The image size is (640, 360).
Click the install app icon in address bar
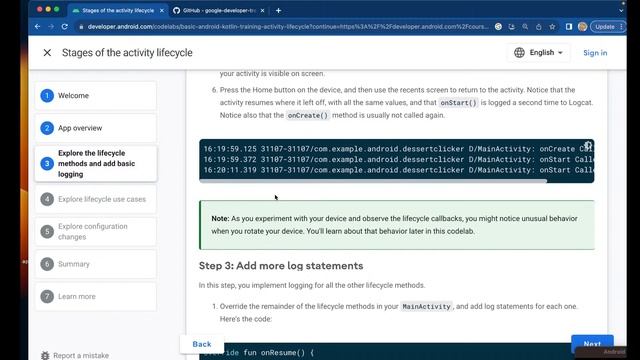pyautogui.click(x=512, y=27)
